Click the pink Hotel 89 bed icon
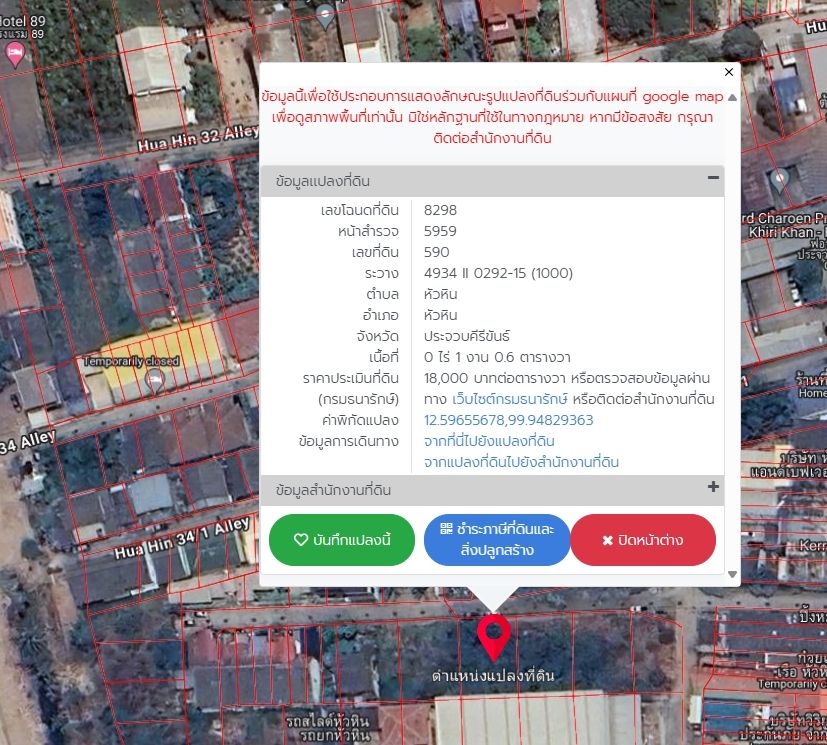The height and width of the screenshot is (745, 827). point(15,54)
